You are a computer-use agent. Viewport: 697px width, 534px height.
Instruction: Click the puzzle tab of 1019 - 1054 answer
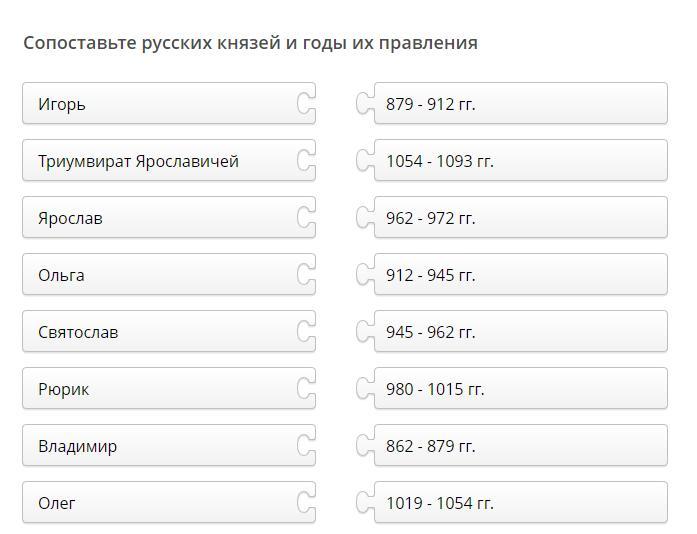click(x=365, y=503)
